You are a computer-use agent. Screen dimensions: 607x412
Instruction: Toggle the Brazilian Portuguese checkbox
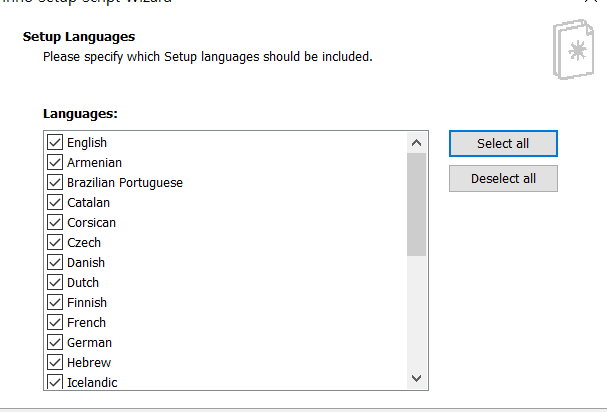click(55, 182)
